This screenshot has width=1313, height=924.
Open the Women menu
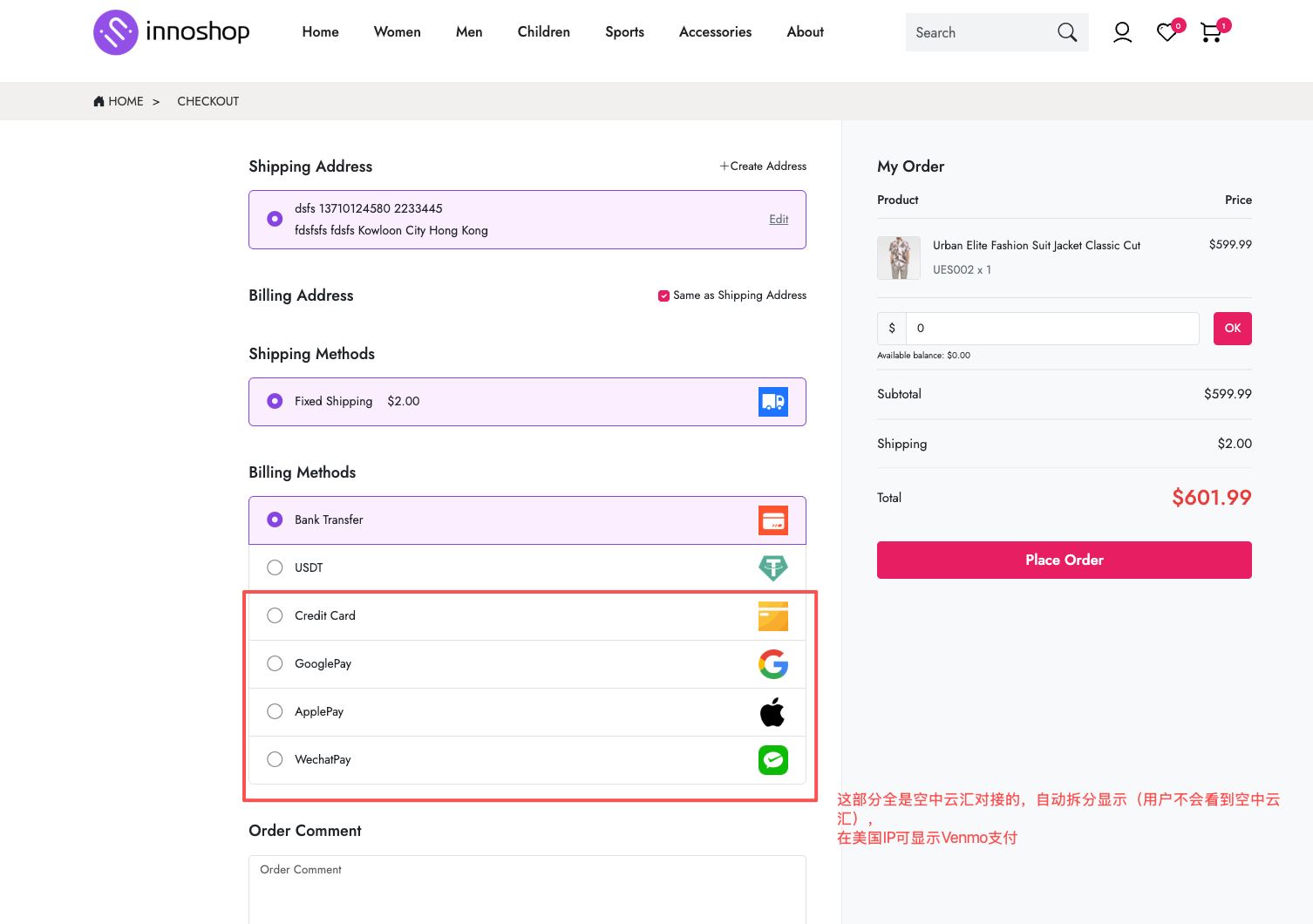[397, 32]
